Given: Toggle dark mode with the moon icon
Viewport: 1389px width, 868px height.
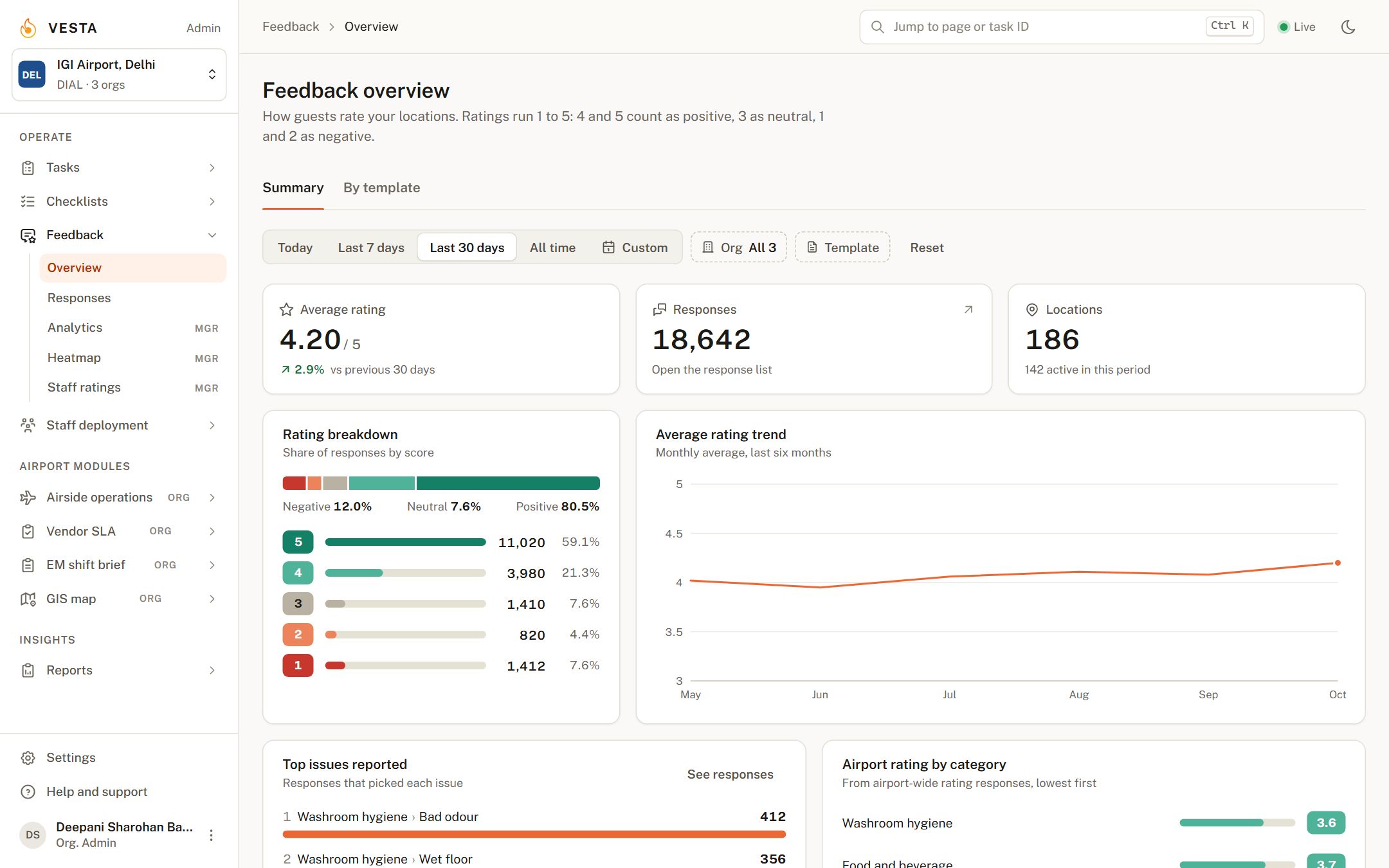Looking at the screenshot, I should [x=1348, y=27].
